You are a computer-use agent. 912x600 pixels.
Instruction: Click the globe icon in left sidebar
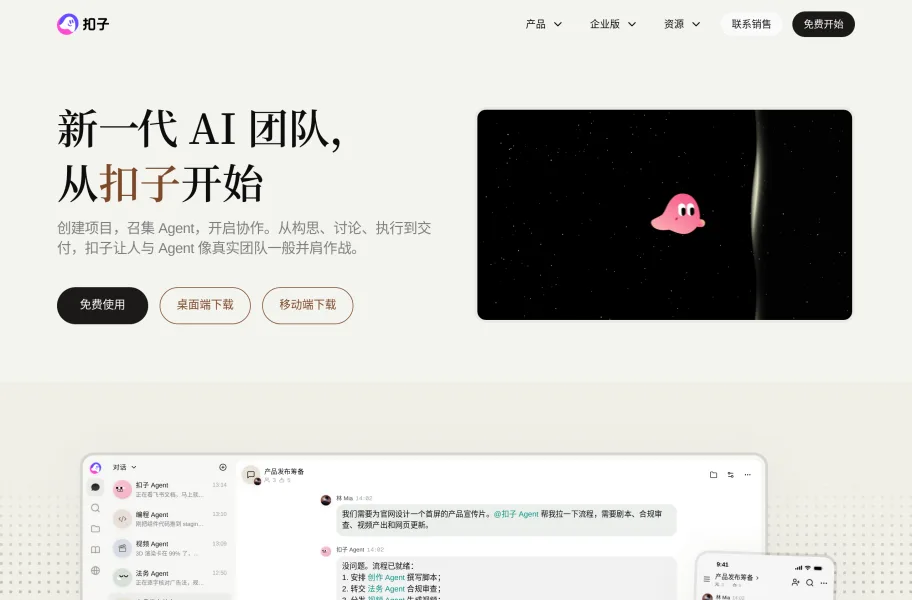pyautogui.click(x=95, y=570)
